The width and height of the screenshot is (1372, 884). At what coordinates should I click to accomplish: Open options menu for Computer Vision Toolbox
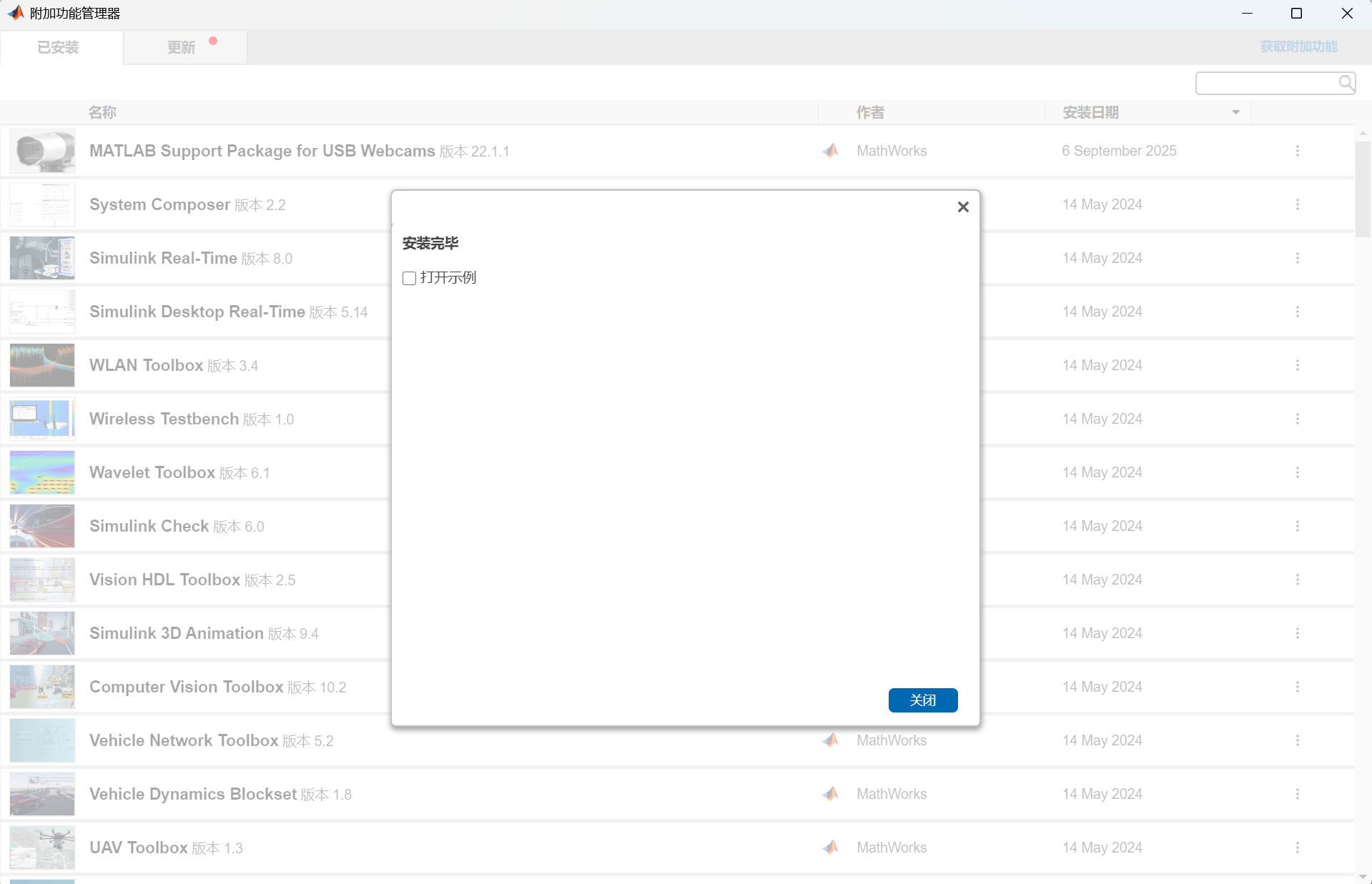[x=1297, y=687]
